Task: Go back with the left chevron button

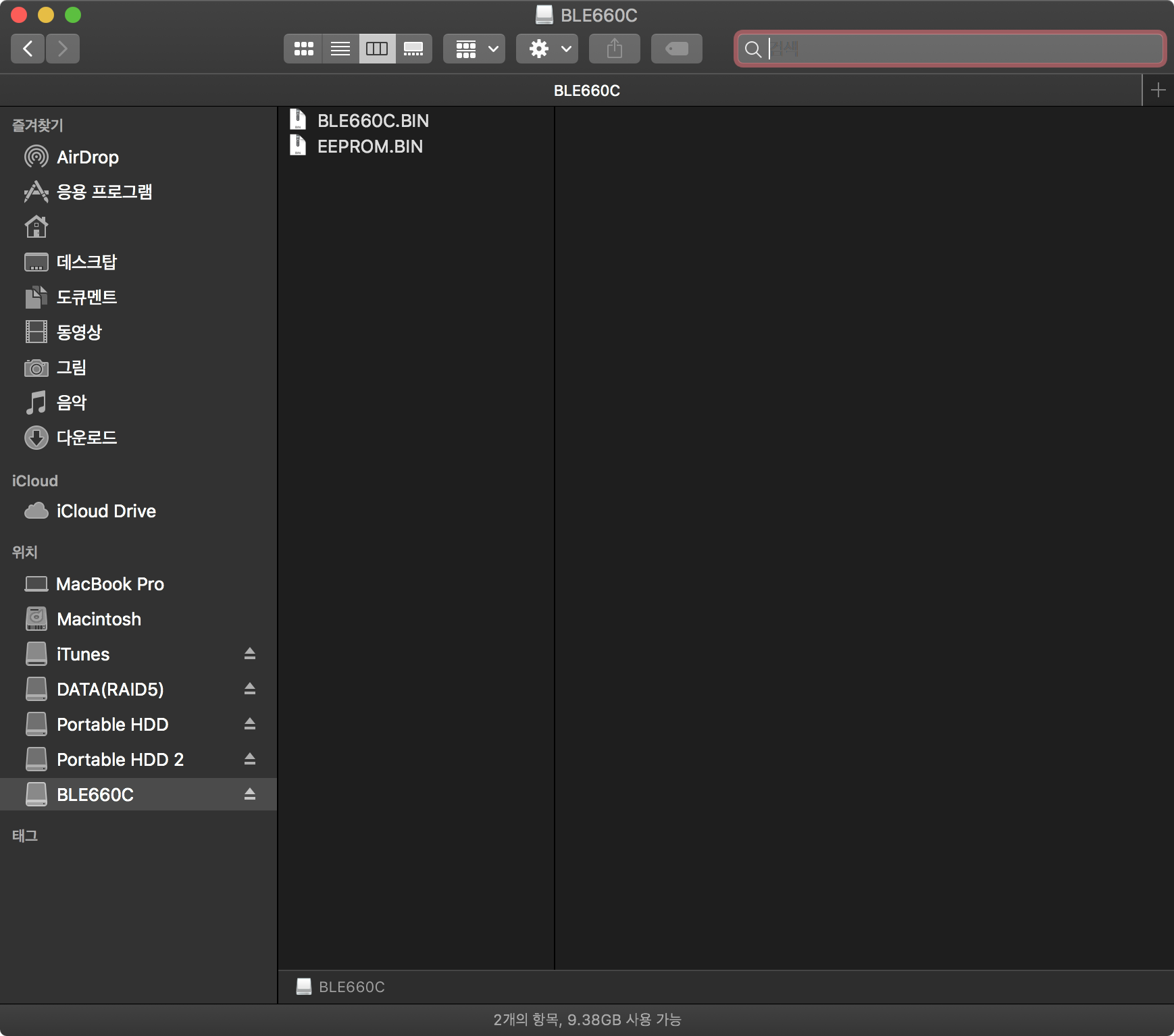Action: (28, 49)
